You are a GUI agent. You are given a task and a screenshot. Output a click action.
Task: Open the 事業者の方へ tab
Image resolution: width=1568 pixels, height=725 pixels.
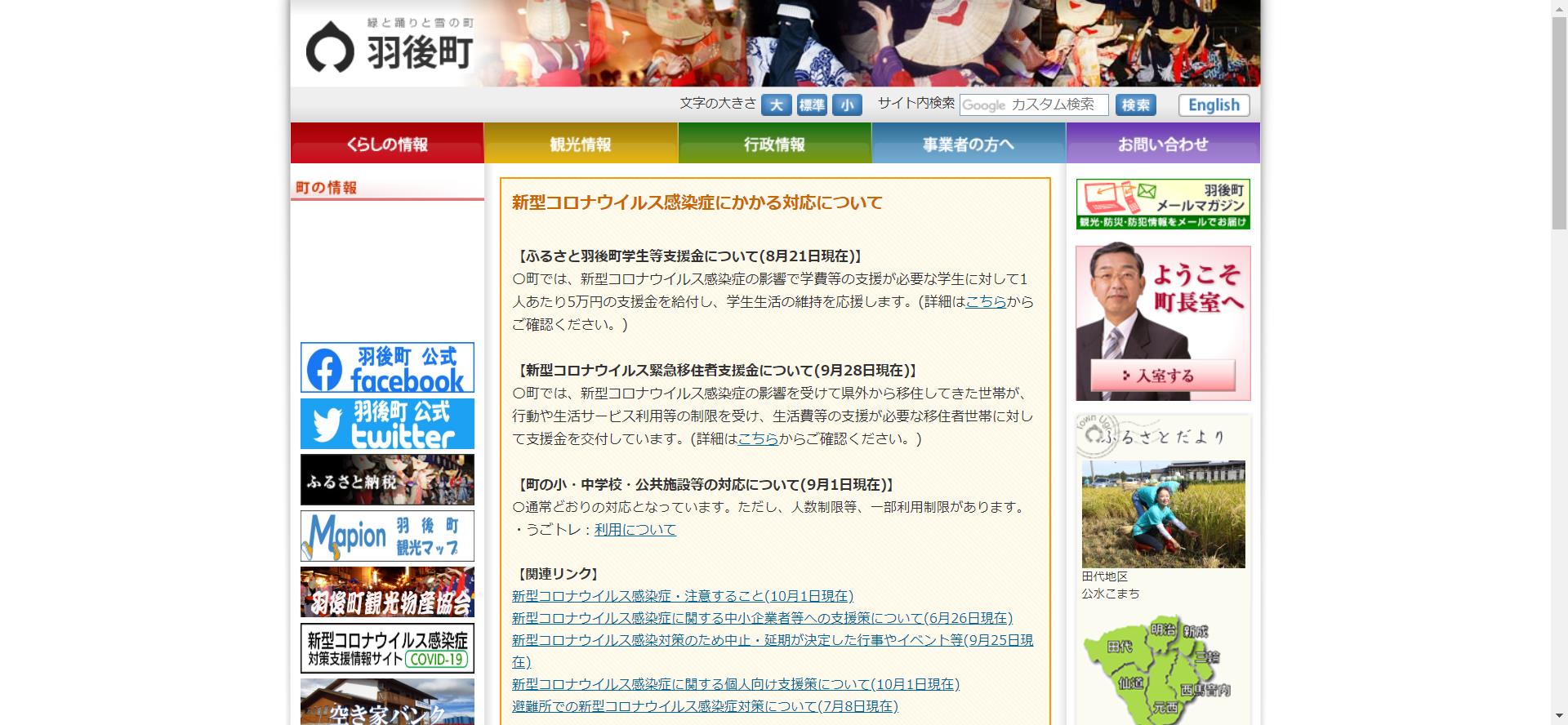969,144
